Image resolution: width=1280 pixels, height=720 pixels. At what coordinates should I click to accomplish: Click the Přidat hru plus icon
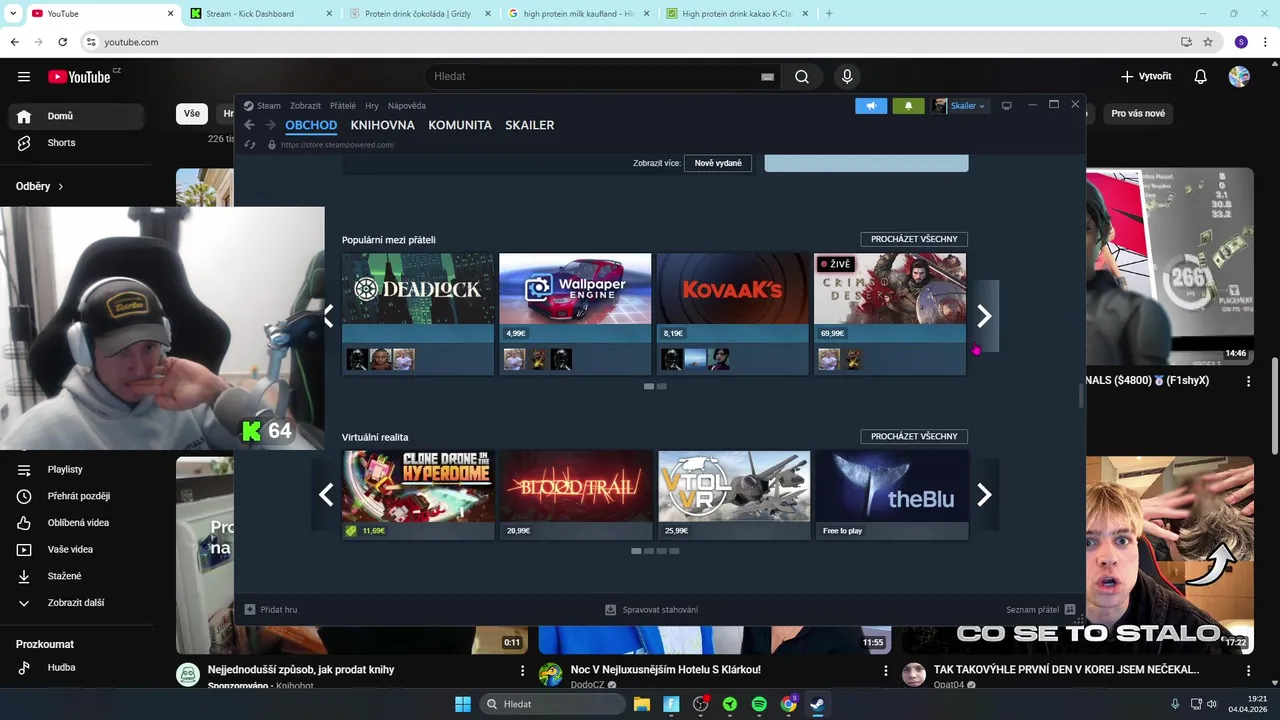click(250, 609)
